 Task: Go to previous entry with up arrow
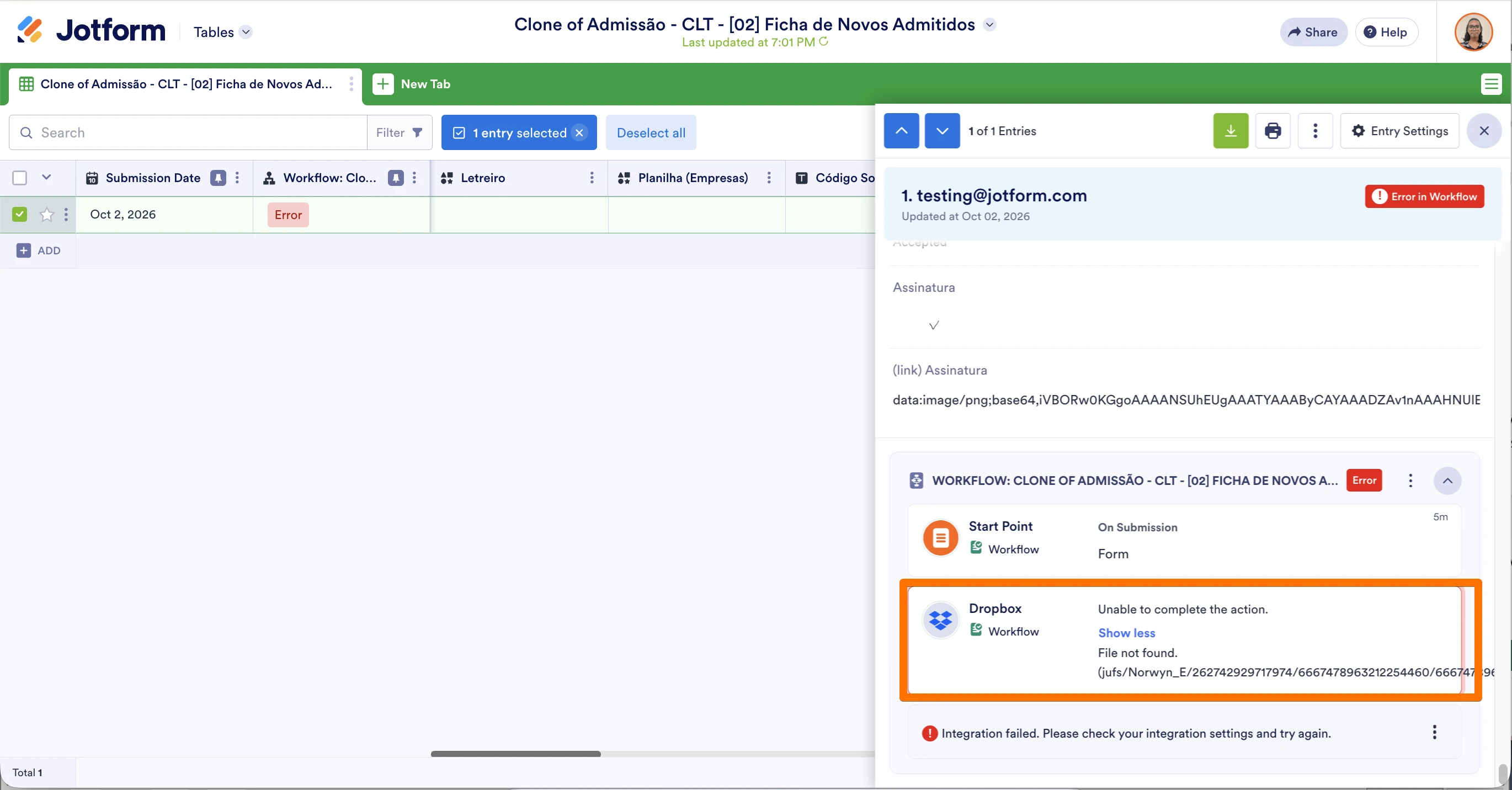pos(902,131)
